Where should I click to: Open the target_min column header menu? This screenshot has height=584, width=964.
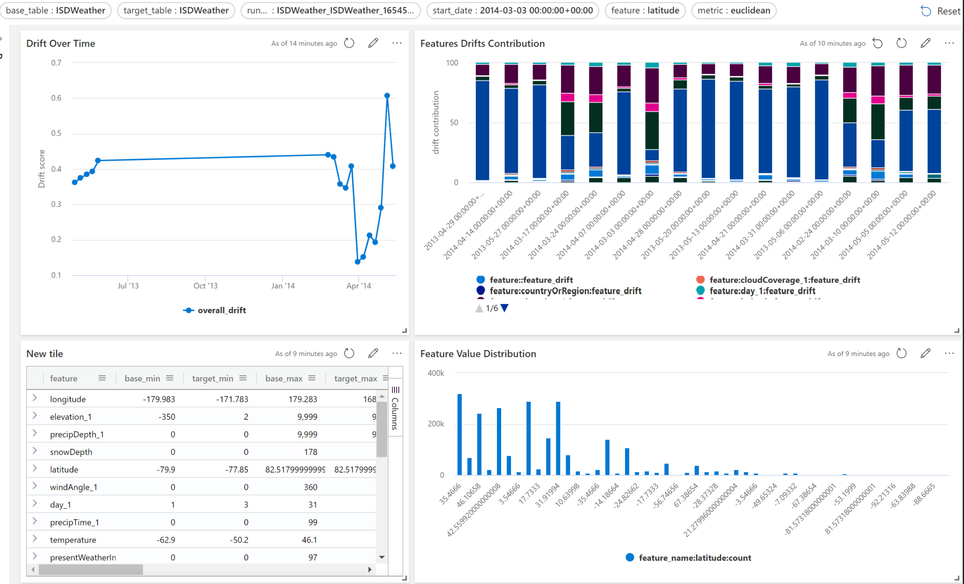click(x=243, y=378)
